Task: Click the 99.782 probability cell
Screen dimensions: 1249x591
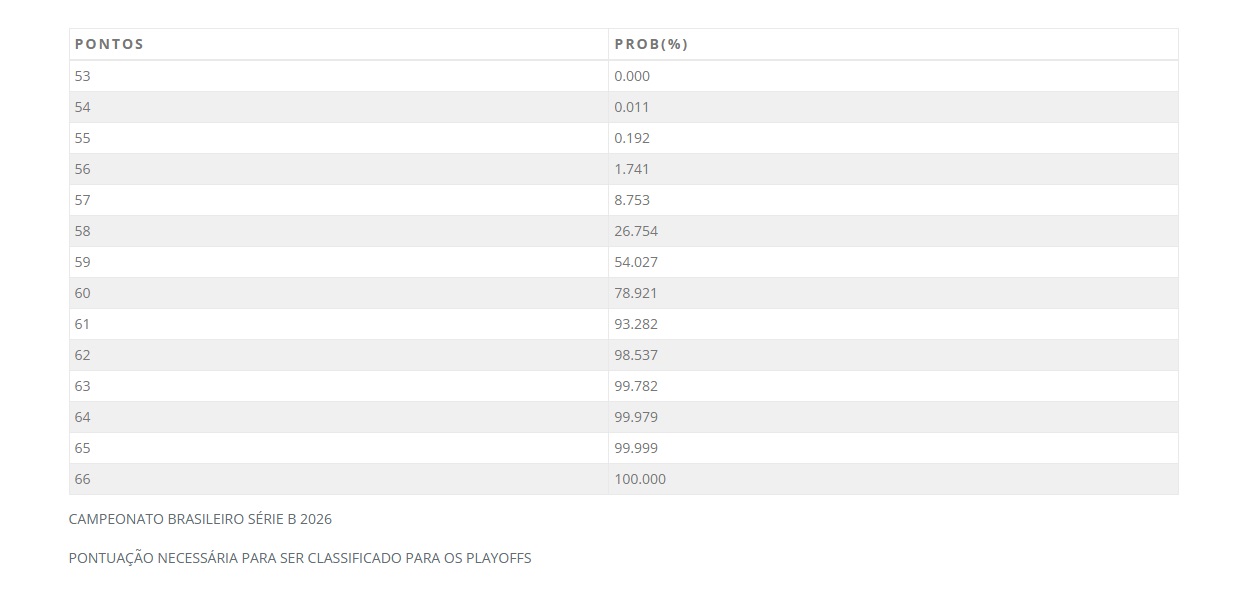Action: 893,386
